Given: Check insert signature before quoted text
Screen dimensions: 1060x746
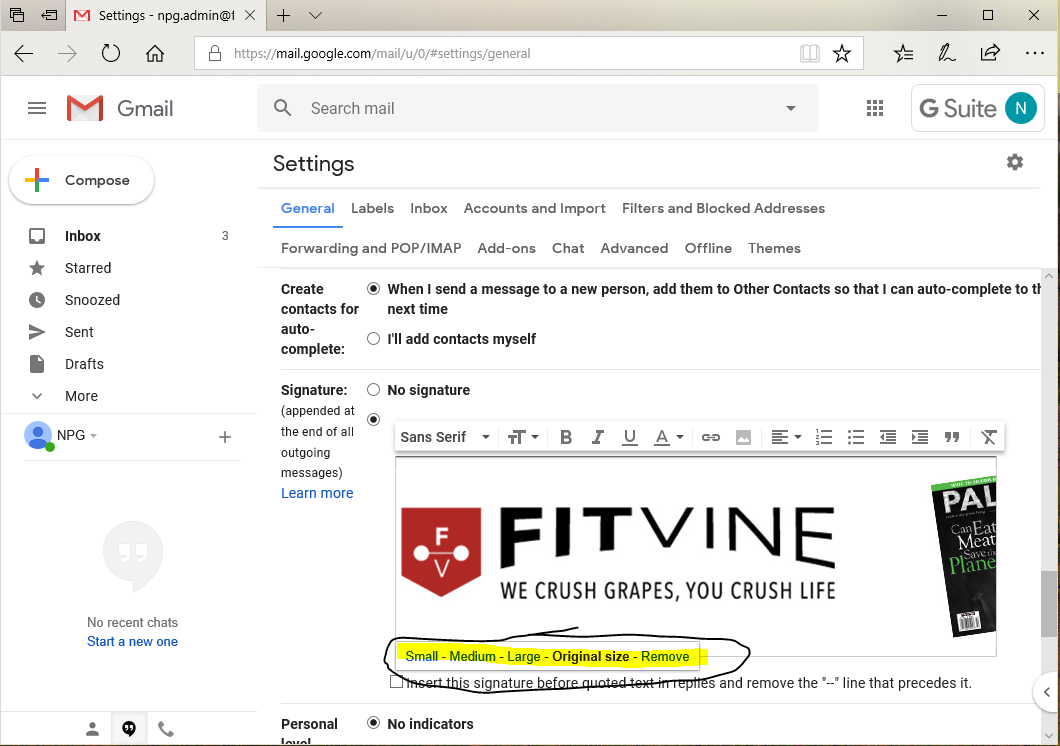Looking at the screenshot, I should pos(397,682).
